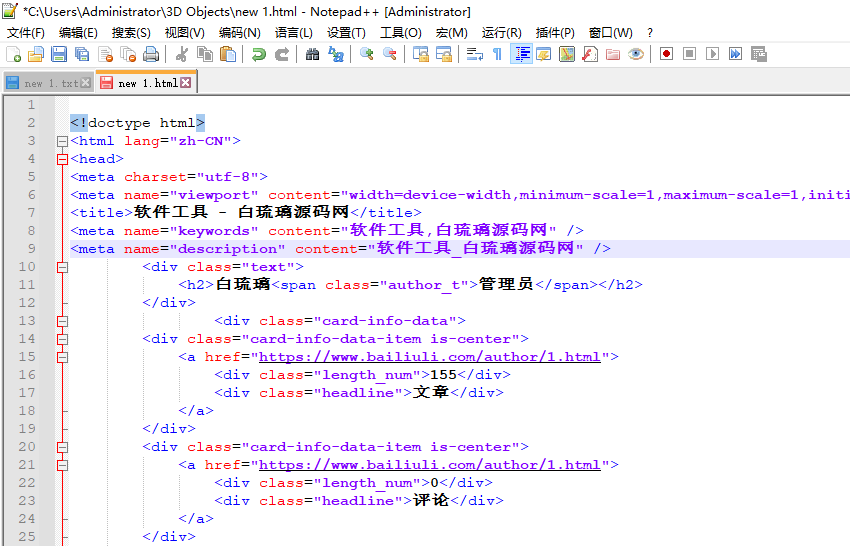The height and width of the screenshot is (546, 850).
Task: Open the Folder as Workspace icon
Action: click(613, 54)
